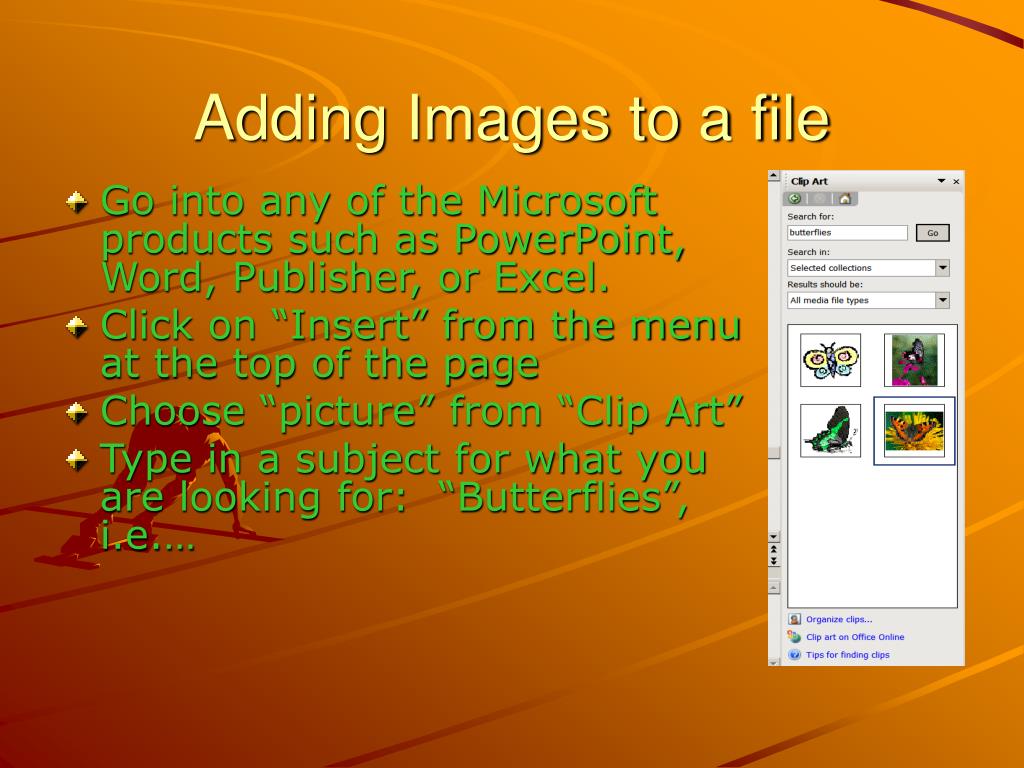Screen dimensions: 1024x768
Task: Click the scroll up arrow at top of left scrollbar
Action: [774, 176]
